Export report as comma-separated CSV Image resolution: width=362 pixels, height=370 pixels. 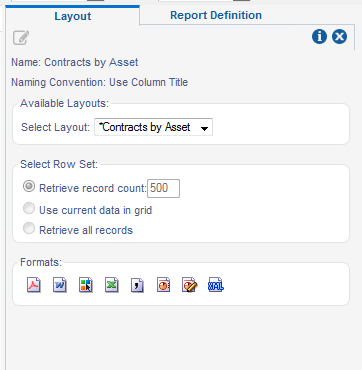point(137,285)
